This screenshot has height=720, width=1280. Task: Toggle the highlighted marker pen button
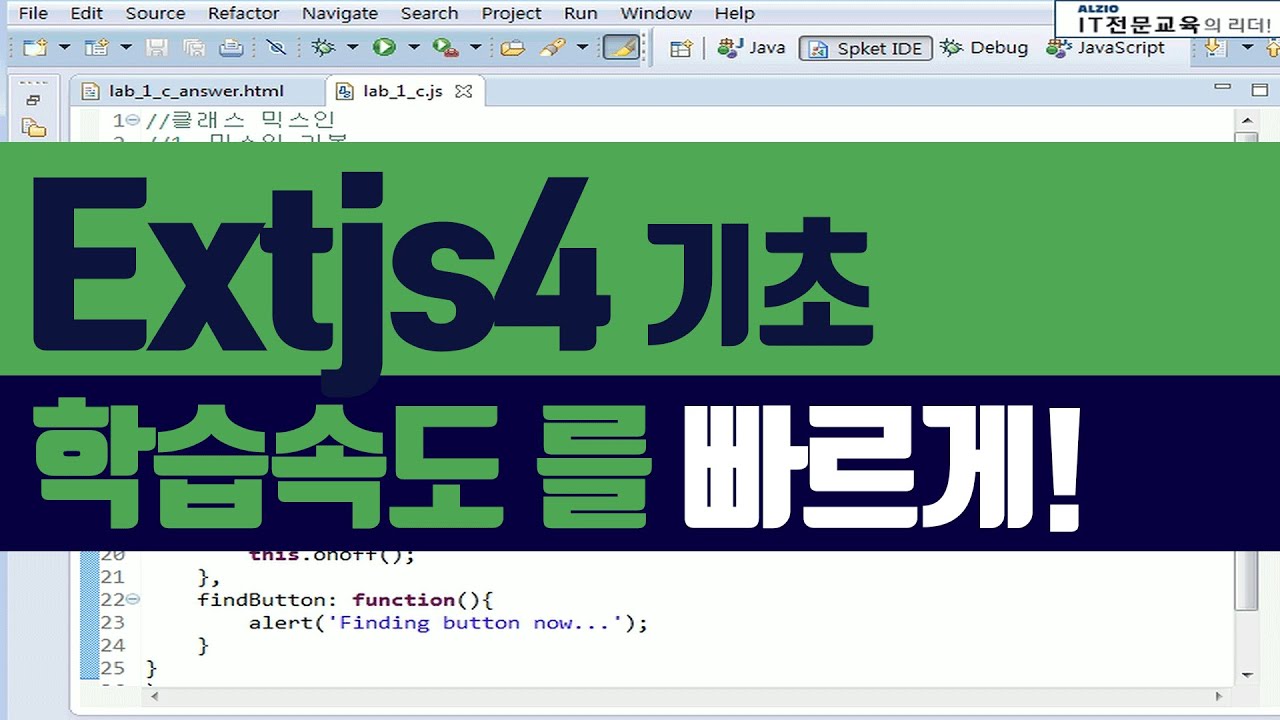(621, 47)
